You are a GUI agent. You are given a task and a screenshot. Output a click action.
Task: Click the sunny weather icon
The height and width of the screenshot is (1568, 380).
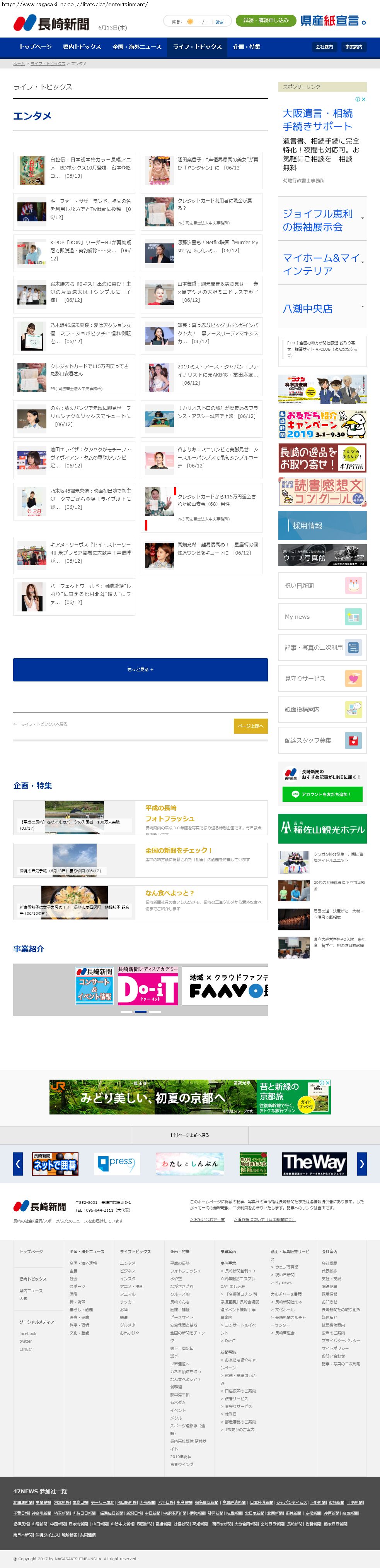point(190,21)
